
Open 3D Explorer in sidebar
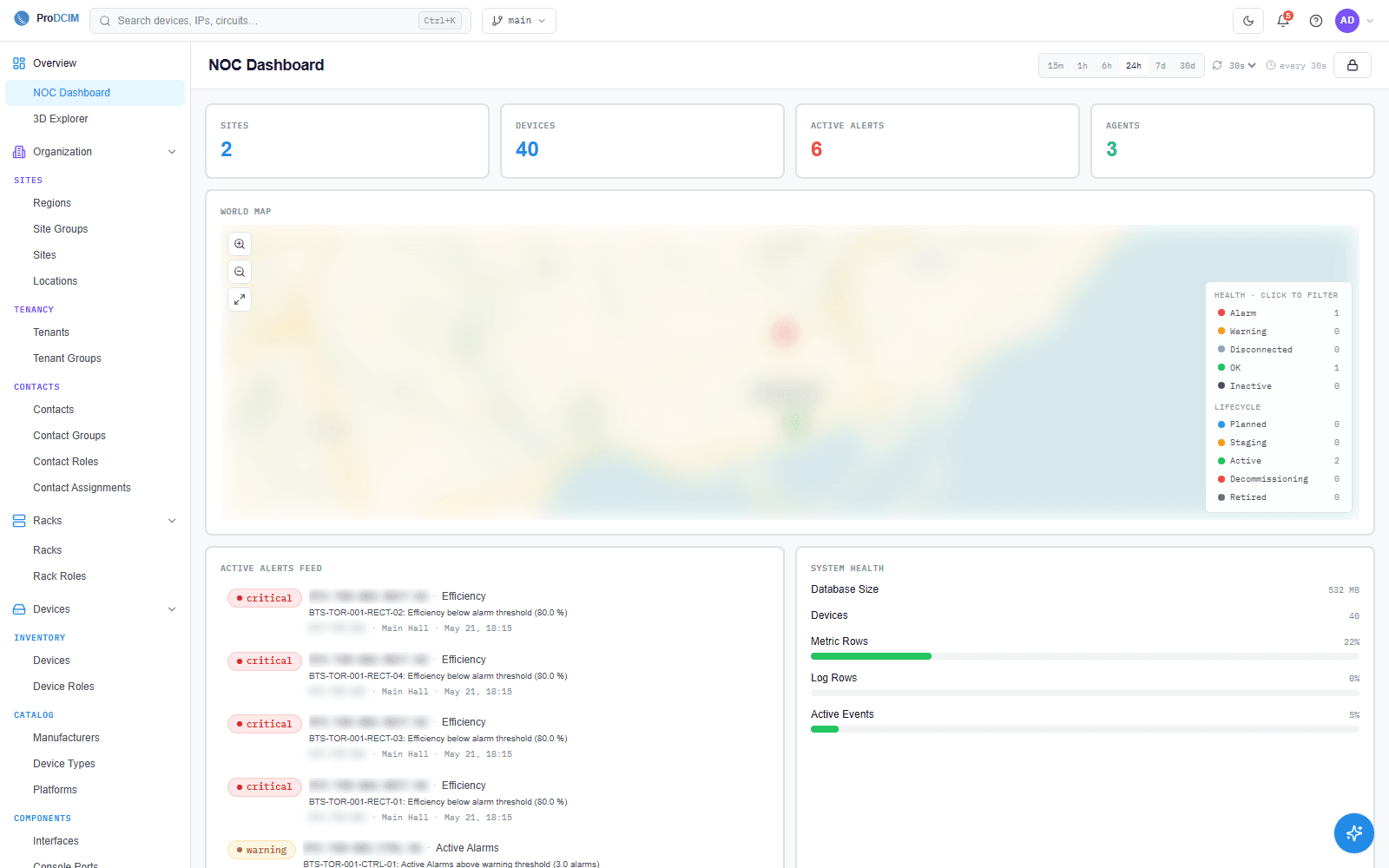click(95, 119)
